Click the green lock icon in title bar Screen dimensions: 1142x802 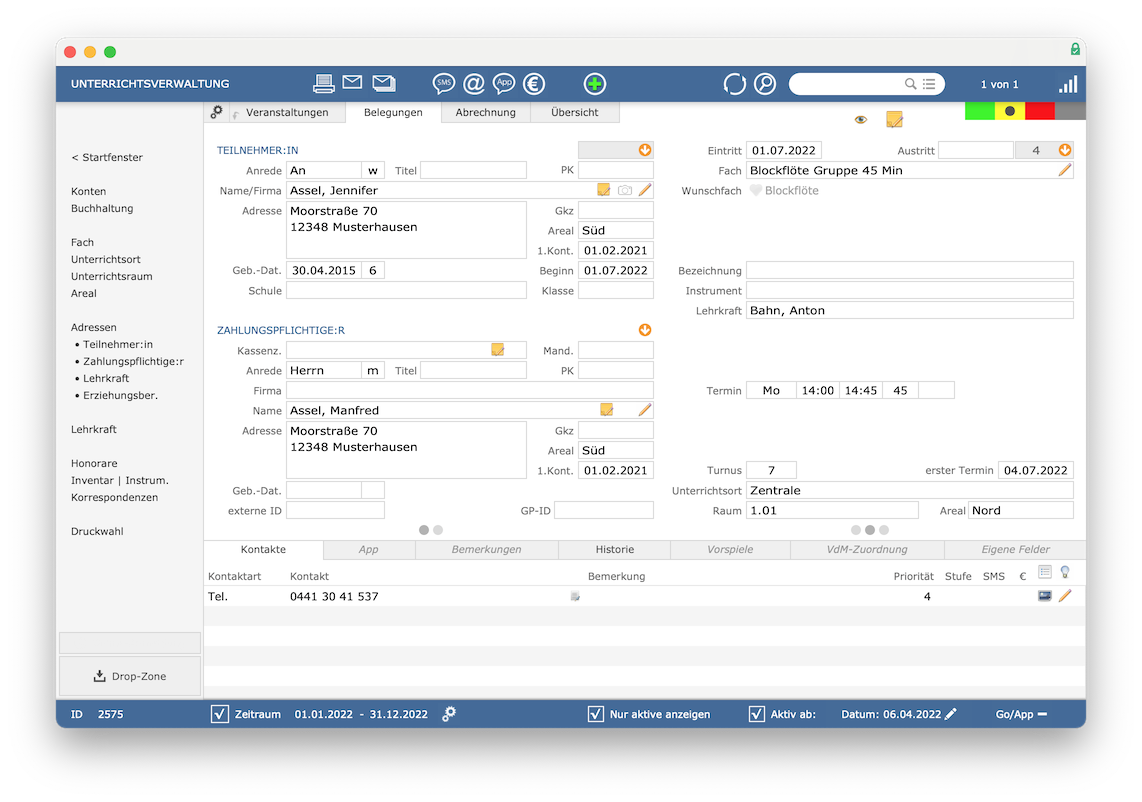[1075, 50]
